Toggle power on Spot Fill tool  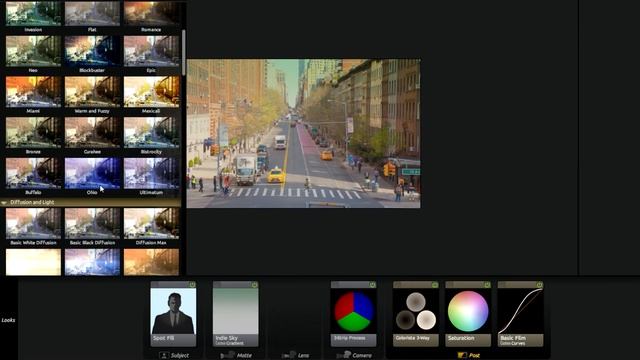click(x=192, y=284)
